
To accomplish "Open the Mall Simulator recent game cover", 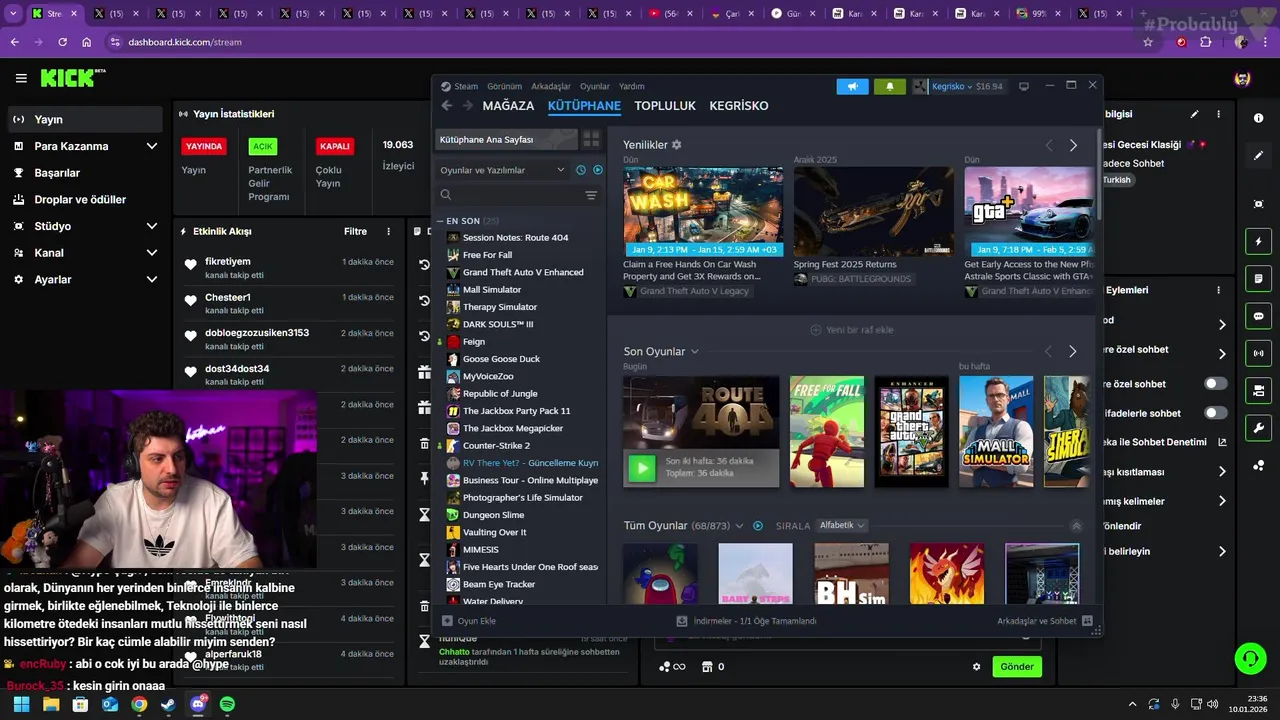I will (996, 432).
